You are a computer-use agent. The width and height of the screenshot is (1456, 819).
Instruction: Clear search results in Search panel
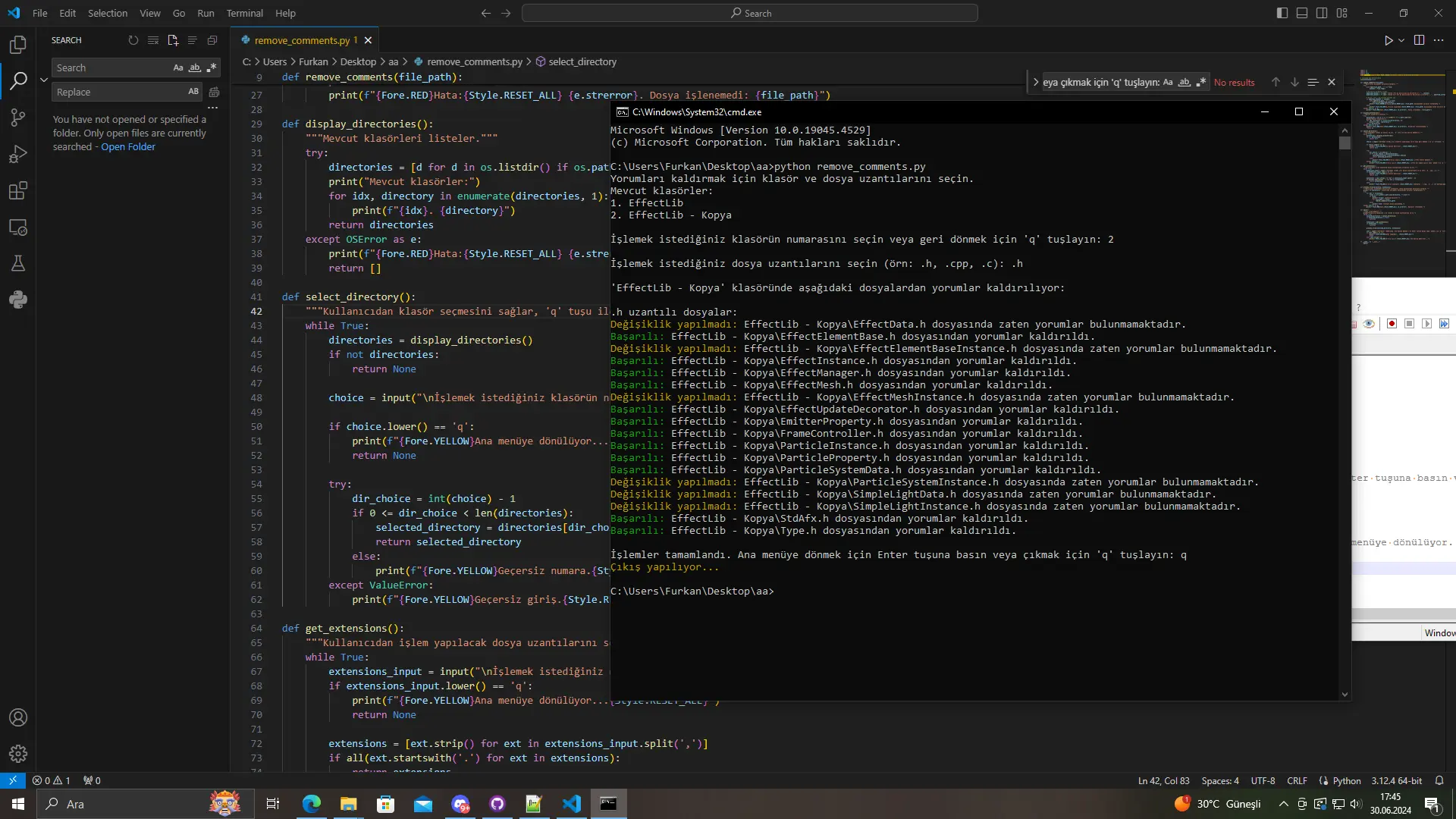click(153, 40)
